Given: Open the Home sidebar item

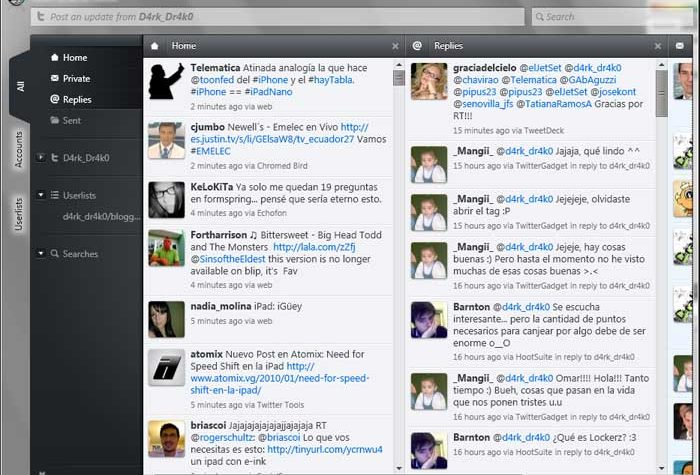Looking at the screenshot, I should point(69,58).
